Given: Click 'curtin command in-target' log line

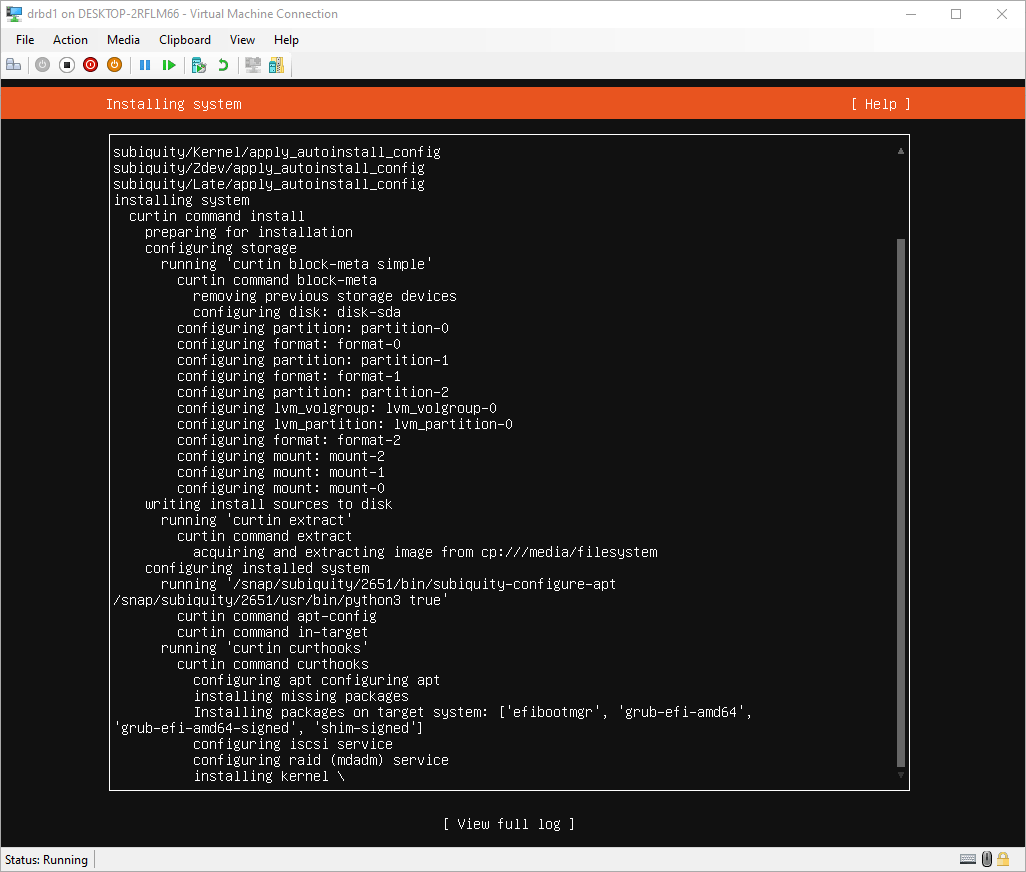Looking at the screenshot, I should [272, 632].
